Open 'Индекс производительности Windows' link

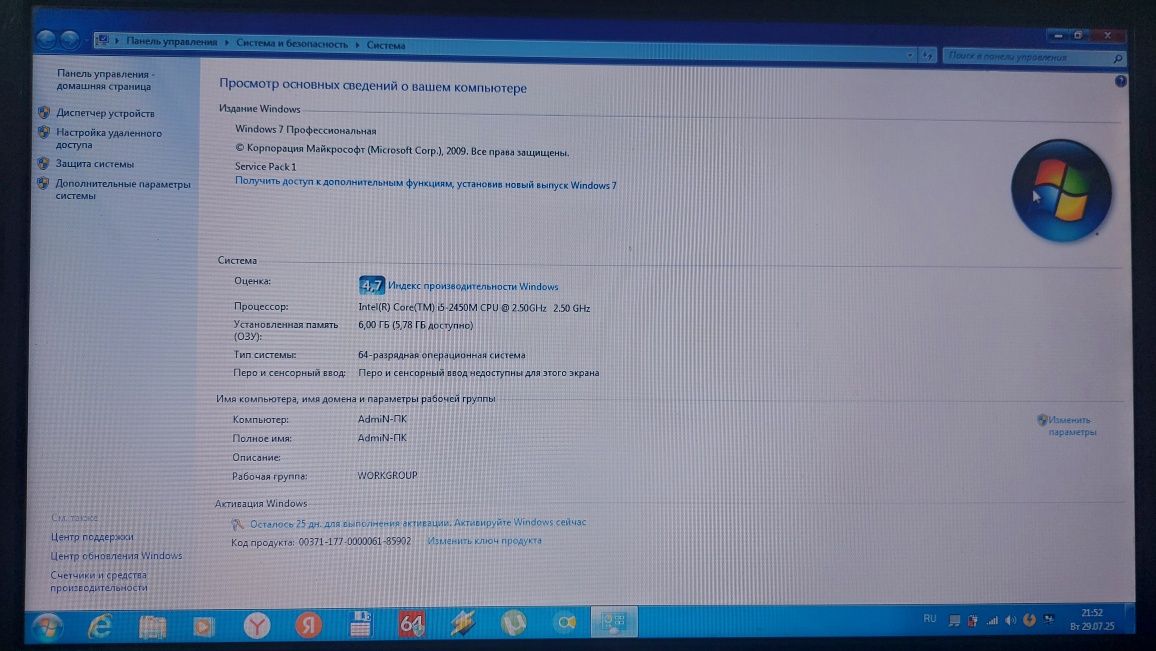(x=473, y=286)
